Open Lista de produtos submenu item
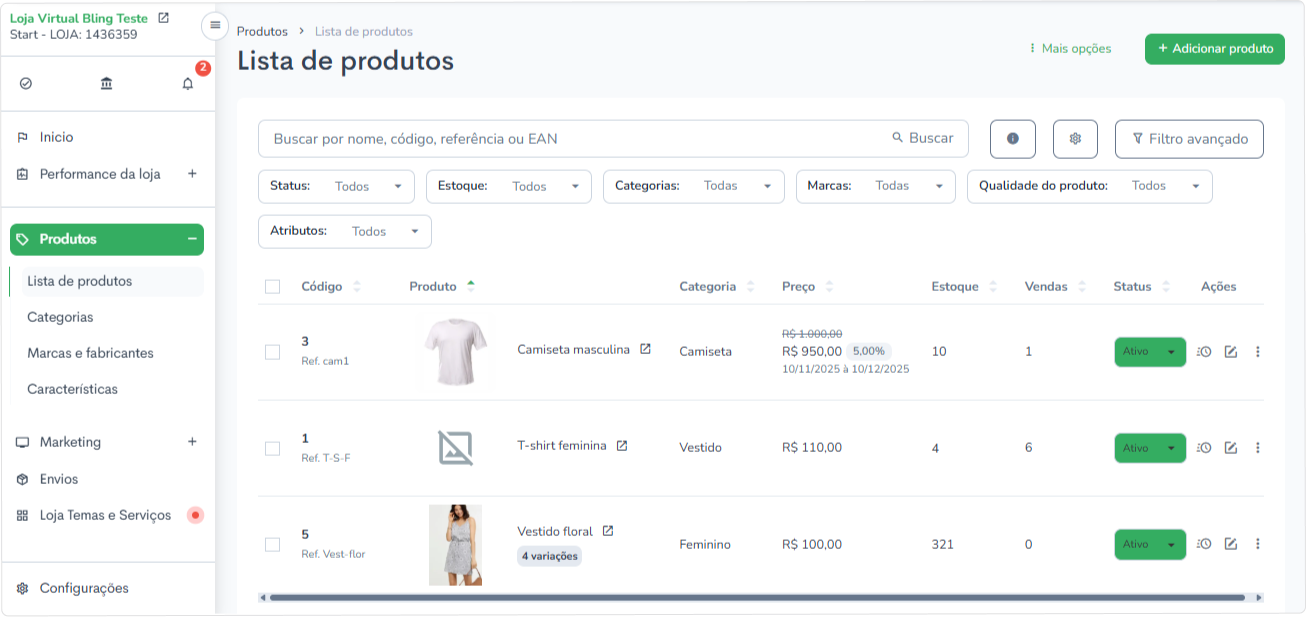 click(113, 281)
